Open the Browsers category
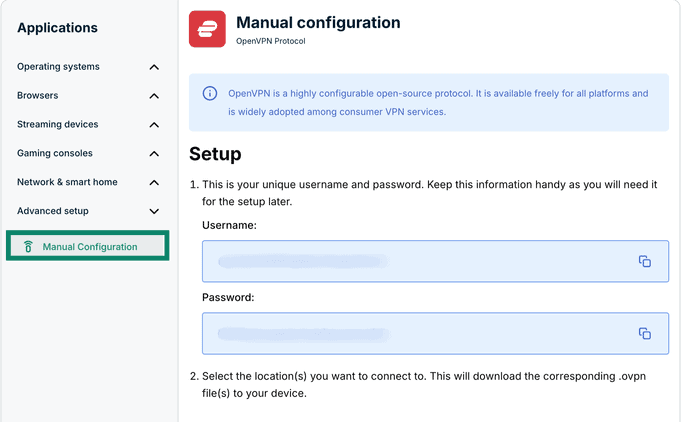The height and width of the screenshot is (422, 700). click(x=38, y=96)
